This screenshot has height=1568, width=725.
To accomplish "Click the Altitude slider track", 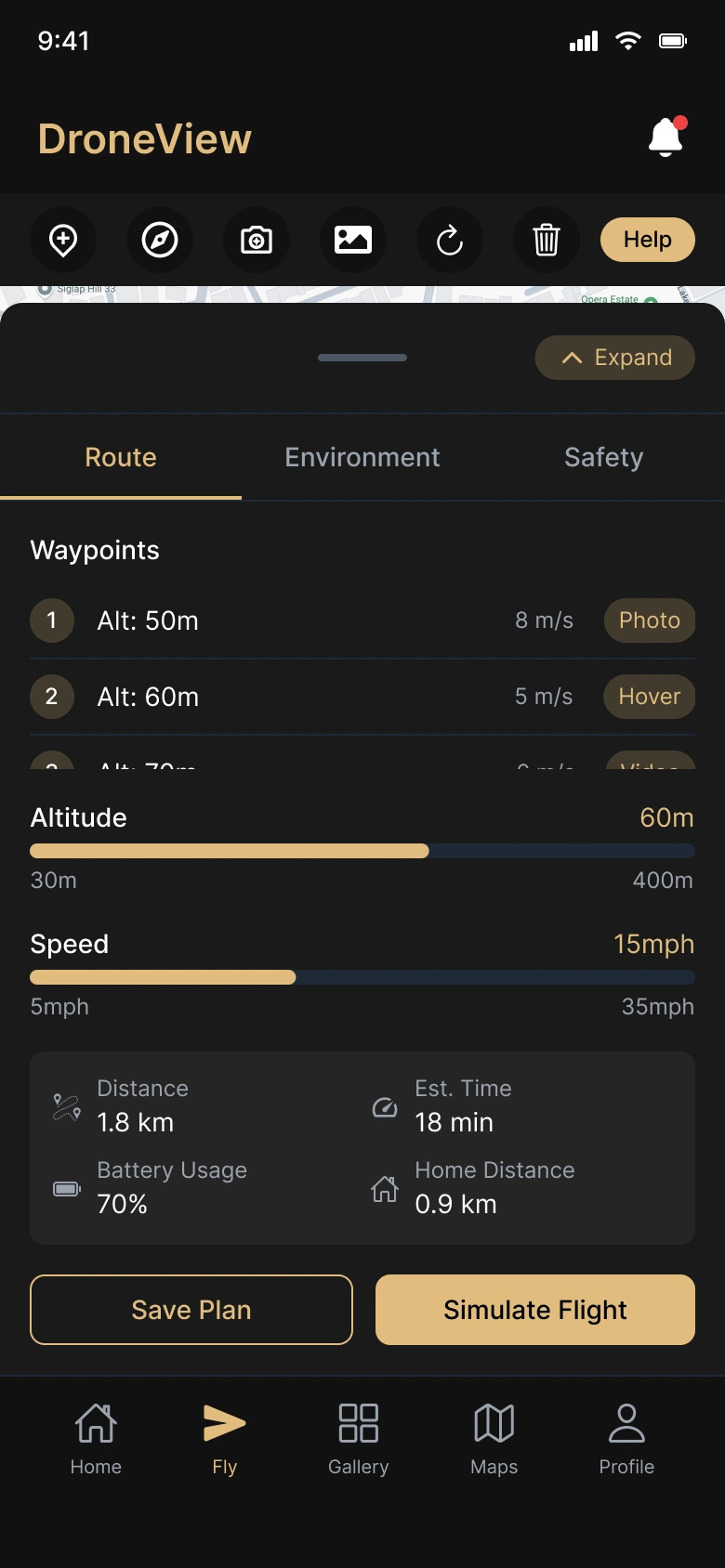I will pos(362,851).
